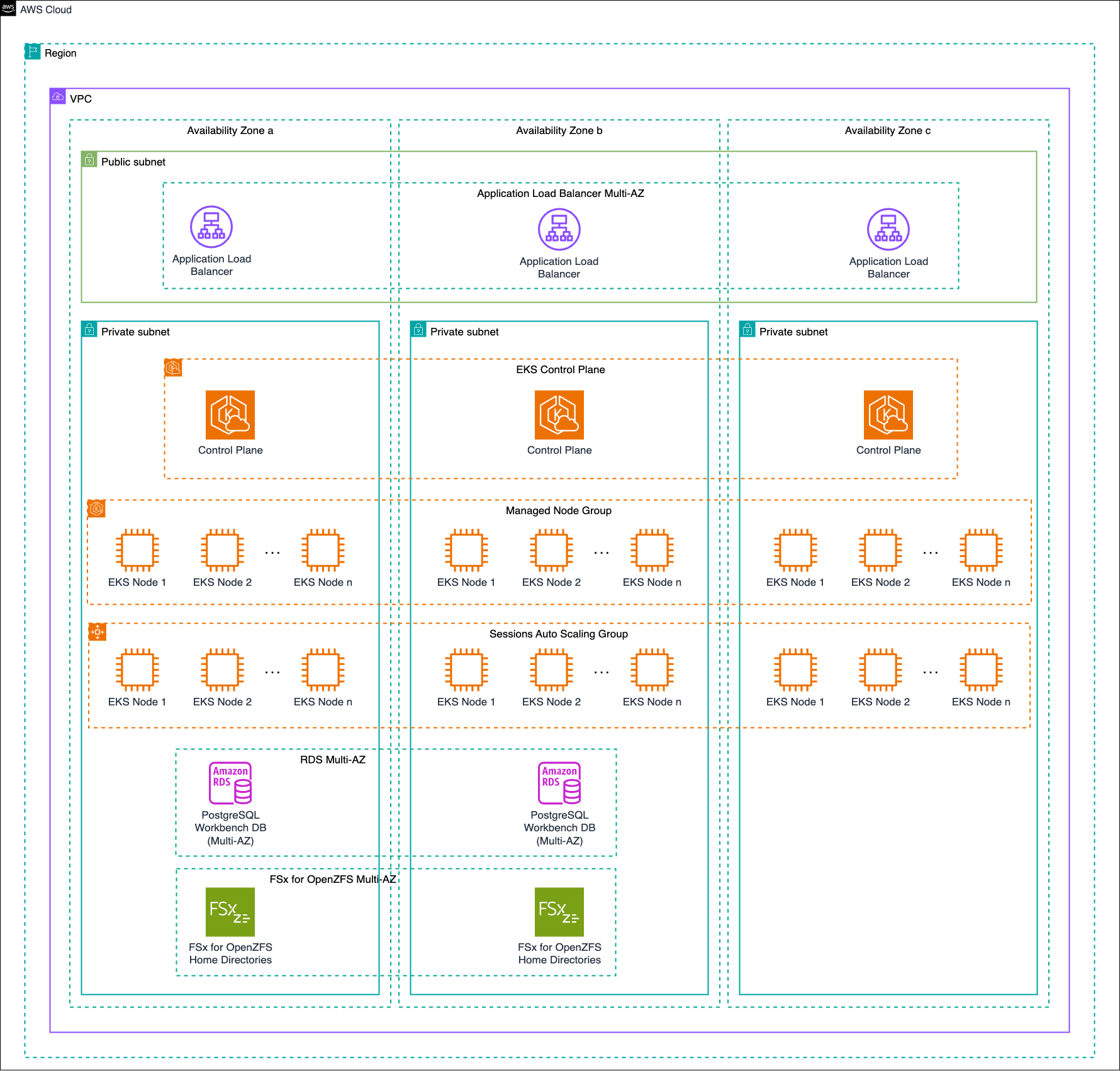Select Managed Node Group EKS Node 1 in Zone c
Image resolution: width=1120 pixels, height=1071 pixels.
795,550
